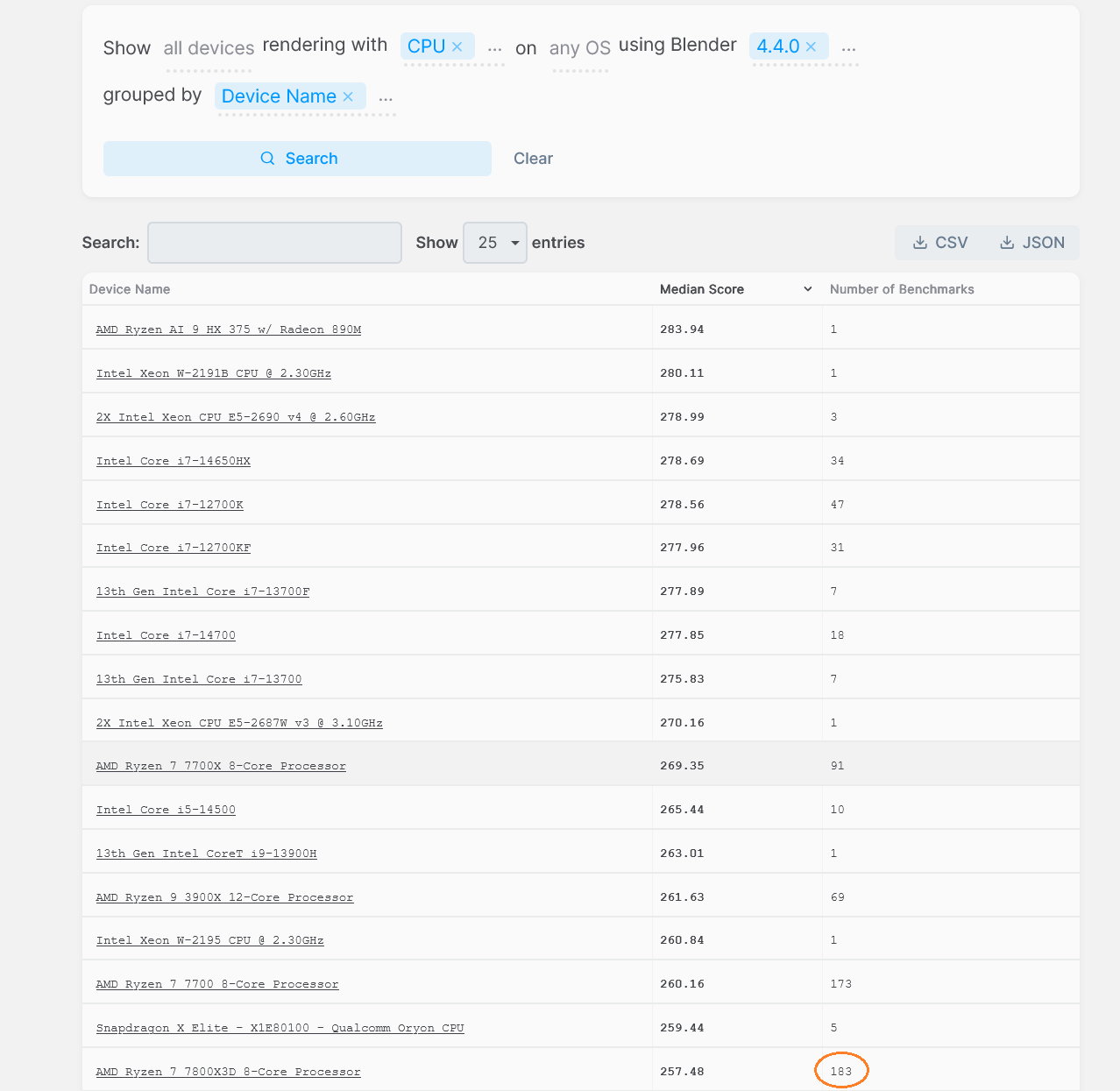This screenshot has height=1091, width=1120.
Task: Open Intel Core i7-14650HX link
Action: [174, 461]
